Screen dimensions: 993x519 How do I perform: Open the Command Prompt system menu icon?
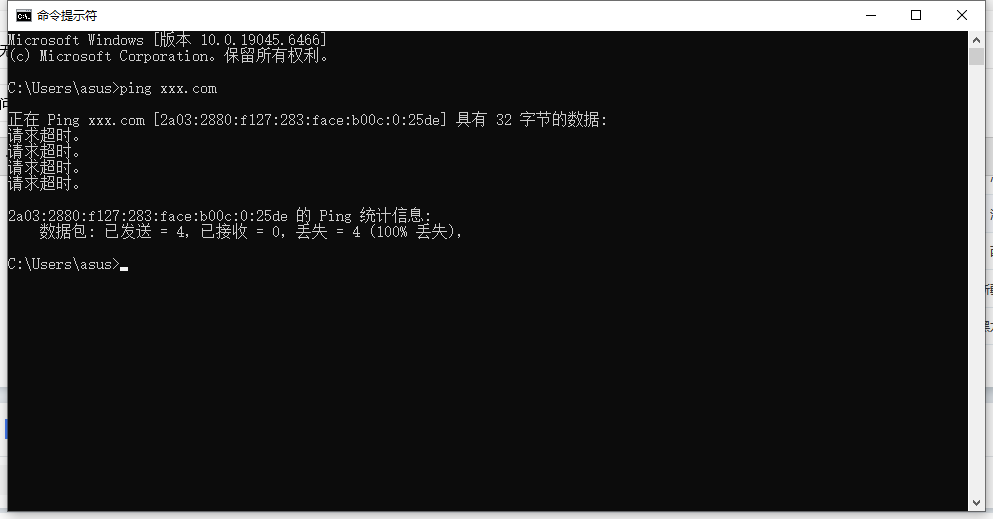(x=24, y=15)
